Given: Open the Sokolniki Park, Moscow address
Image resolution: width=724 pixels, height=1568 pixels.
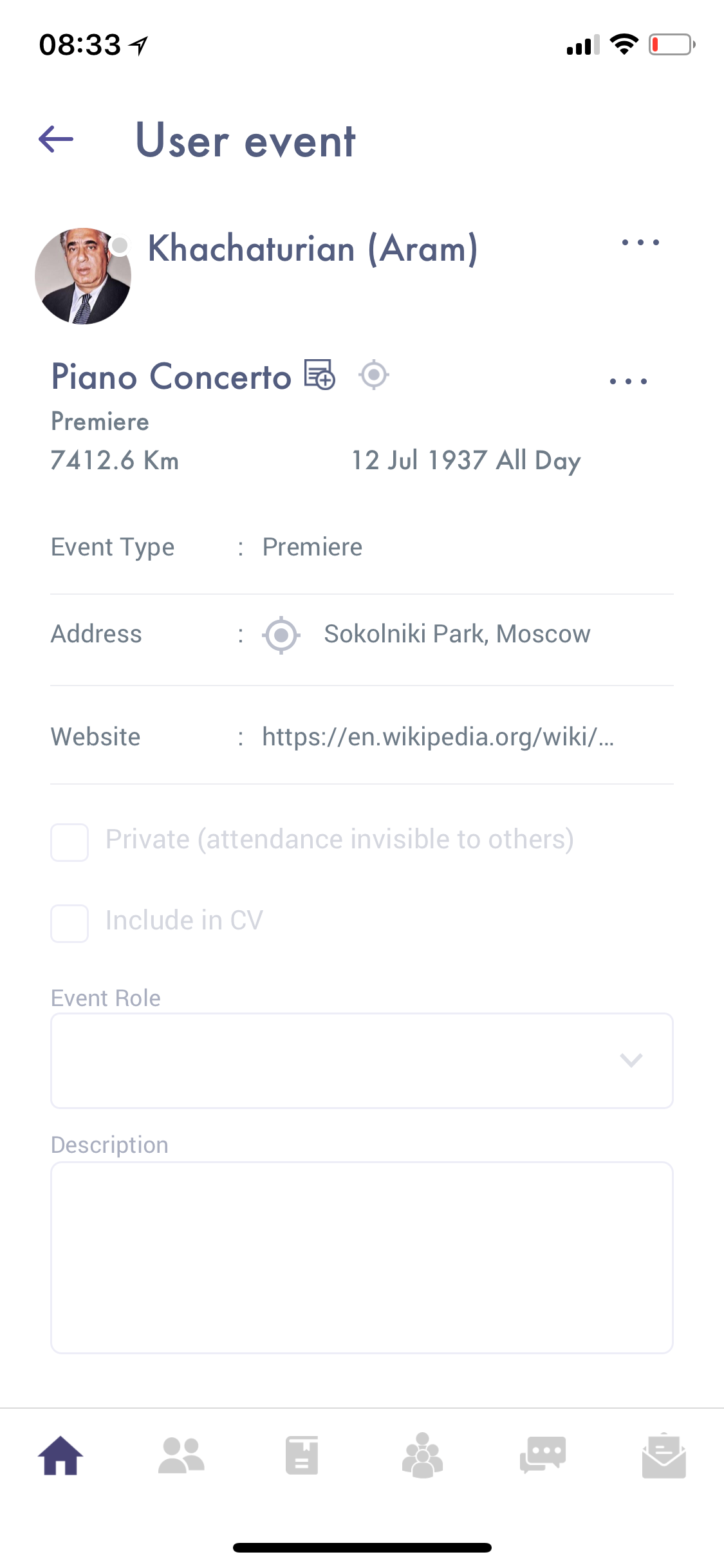Looking at the screenshot, I should pos(457,634).
